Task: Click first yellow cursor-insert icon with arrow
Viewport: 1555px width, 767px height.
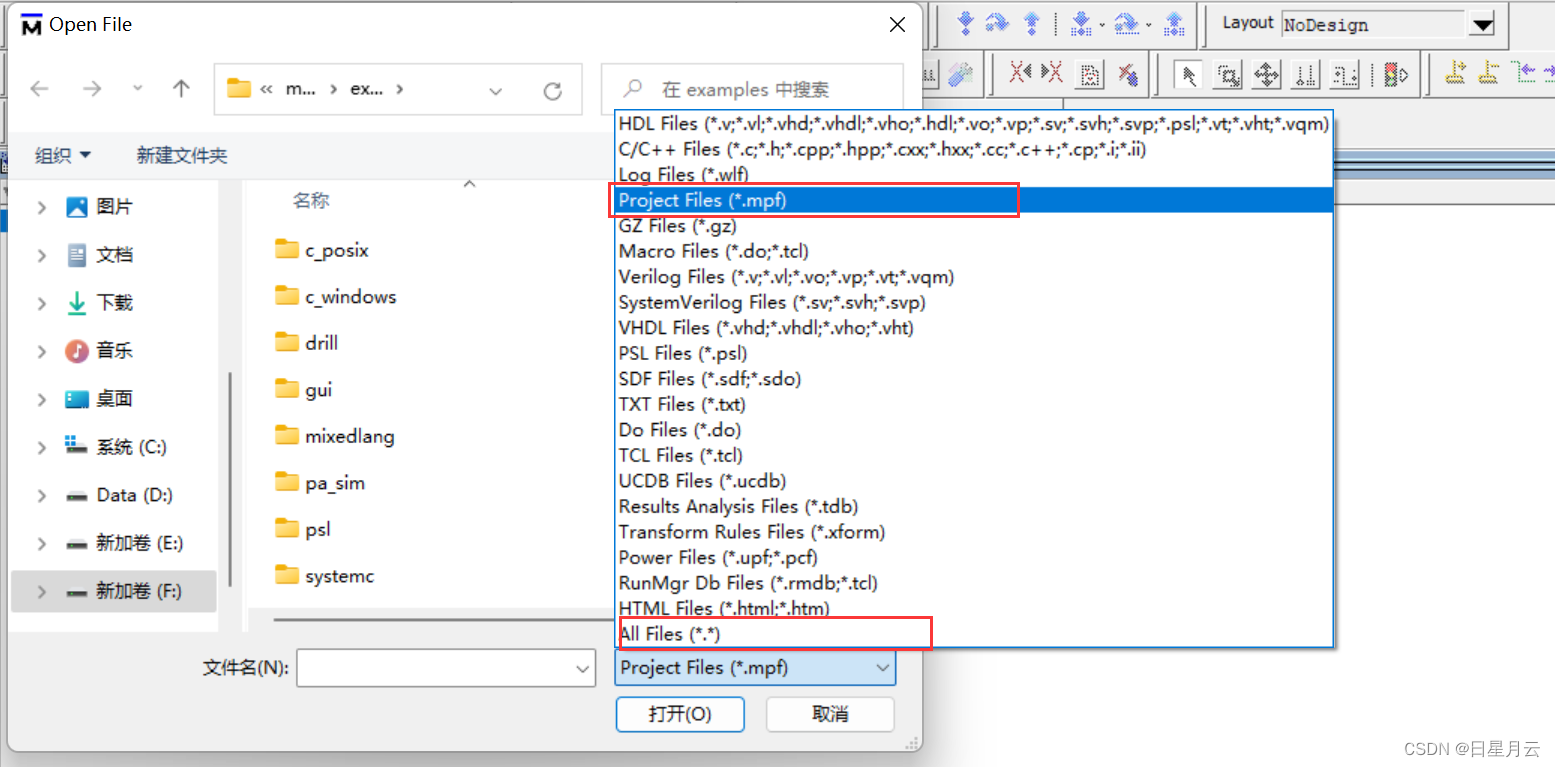Action: coord(1456,72)
